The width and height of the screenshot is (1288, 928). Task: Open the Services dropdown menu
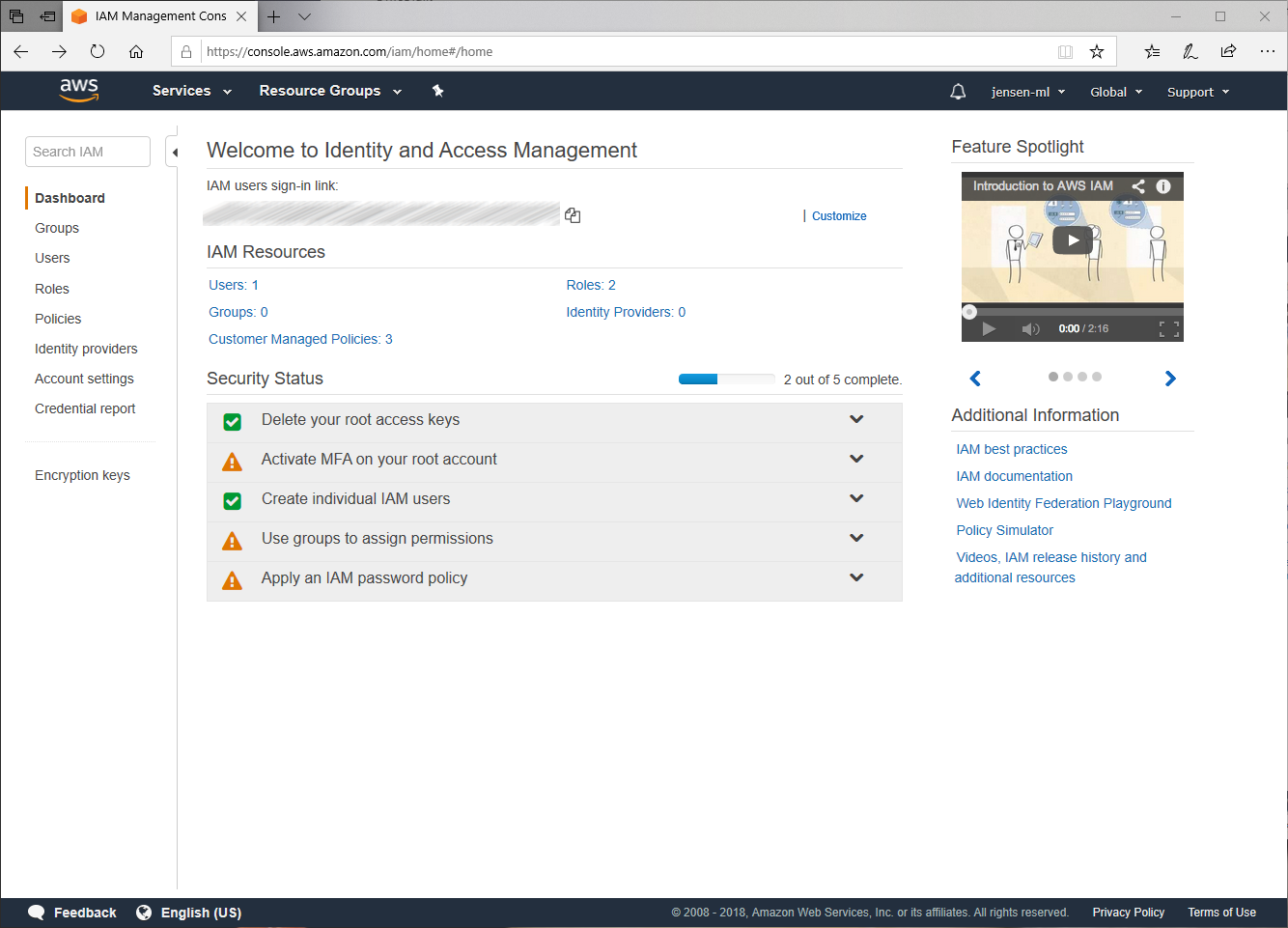[192, 91]
